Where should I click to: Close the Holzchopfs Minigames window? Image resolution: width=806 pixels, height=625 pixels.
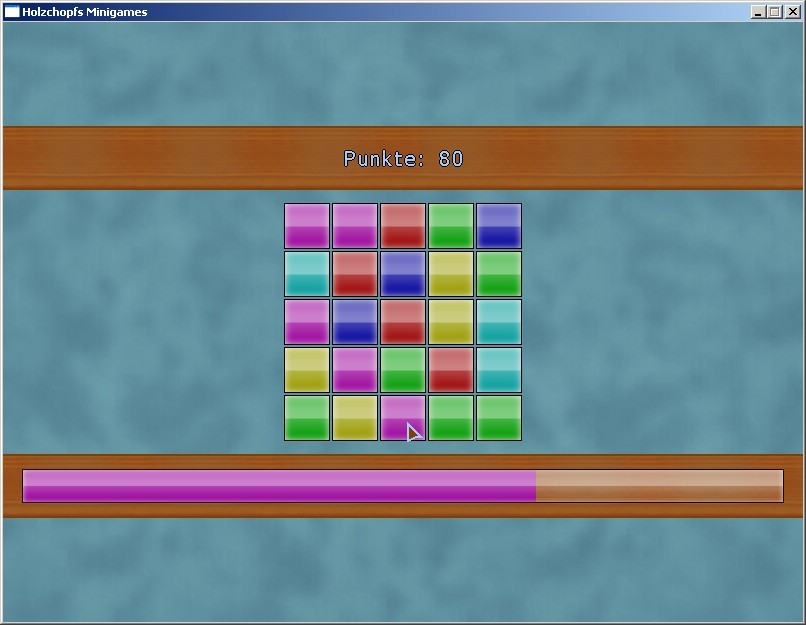click(x=793, y=12)
